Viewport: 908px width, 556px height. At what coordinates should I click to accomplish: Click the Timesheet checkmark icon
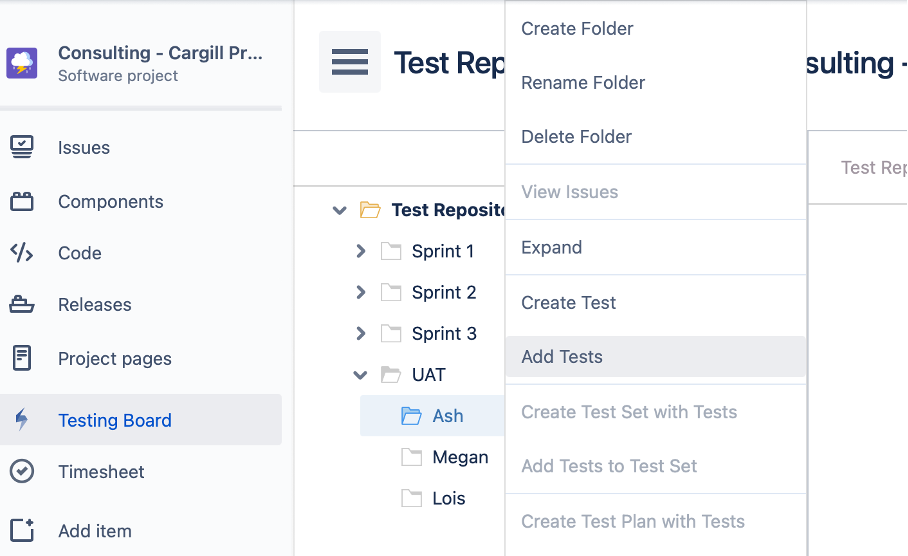(22, 471)
